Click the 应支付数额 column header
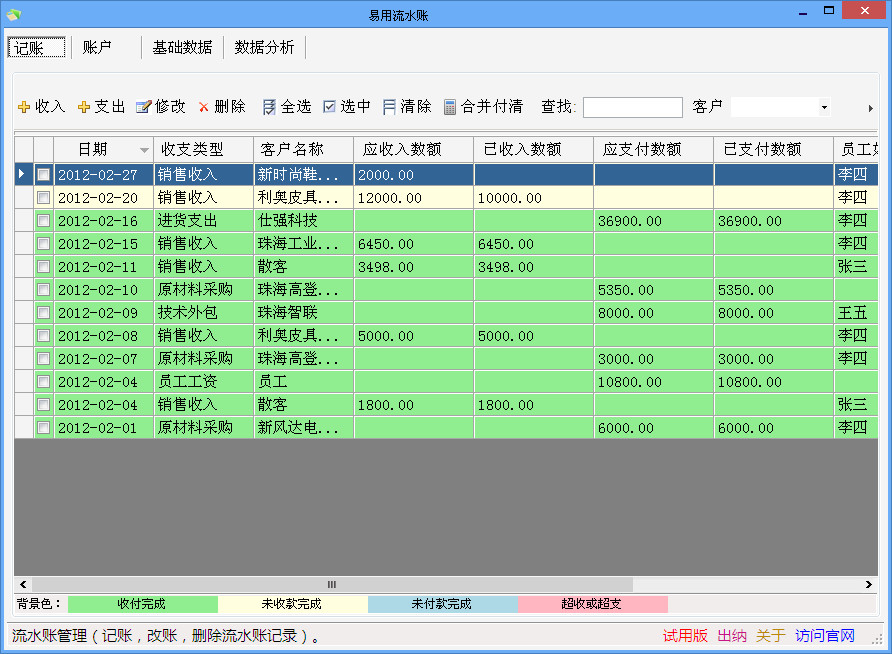The height and width of the screenshot is (654, 892). (654, 150)
